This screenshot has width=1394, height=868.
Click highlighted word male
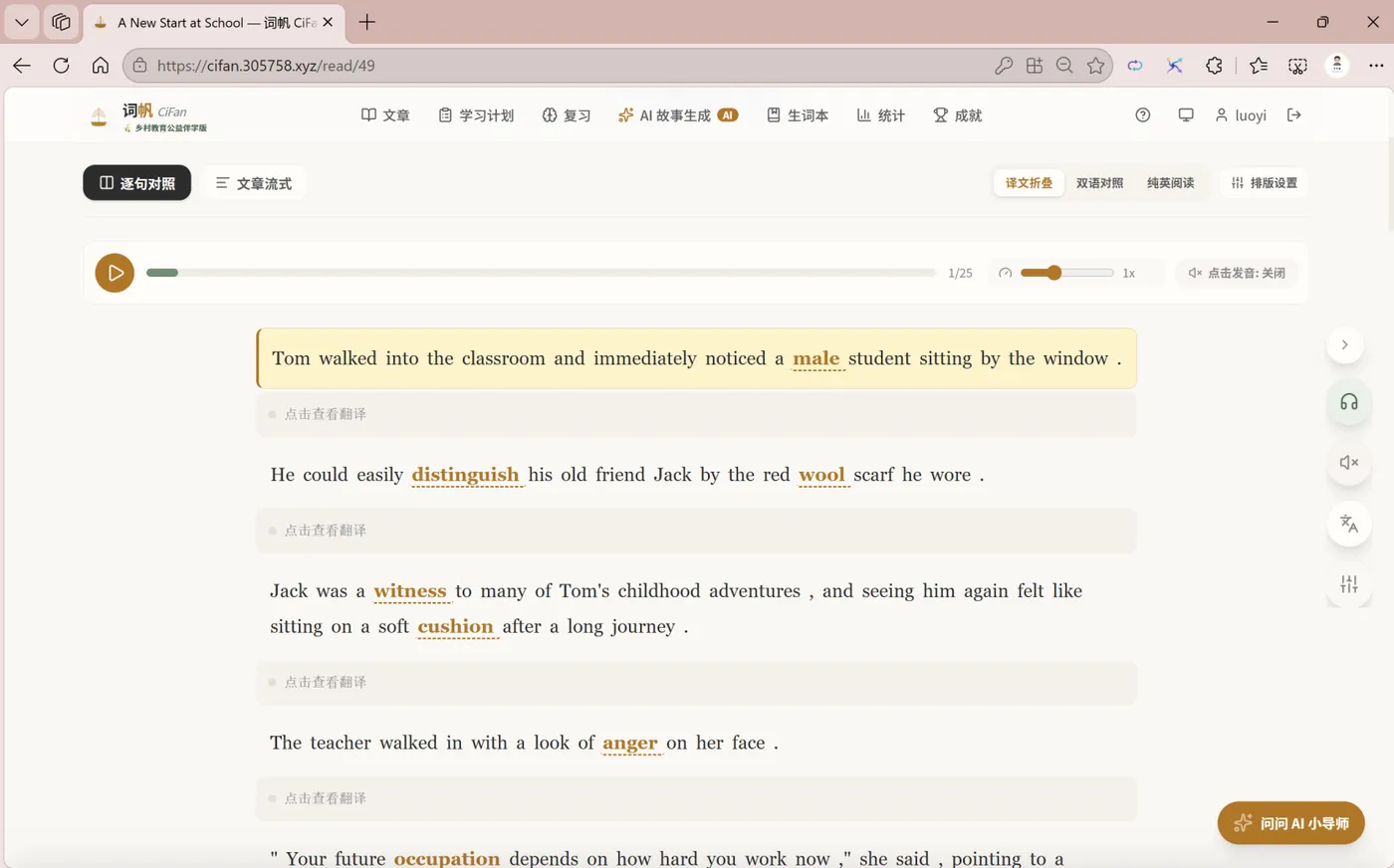pos(816,358)
